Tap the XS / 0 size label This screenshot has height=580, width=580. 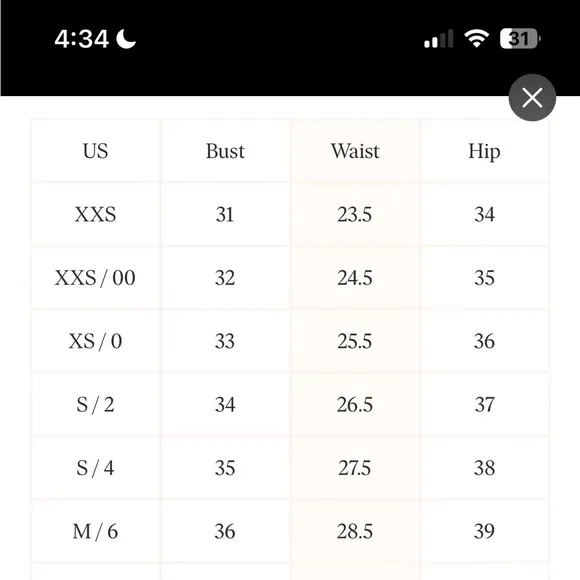95,341
